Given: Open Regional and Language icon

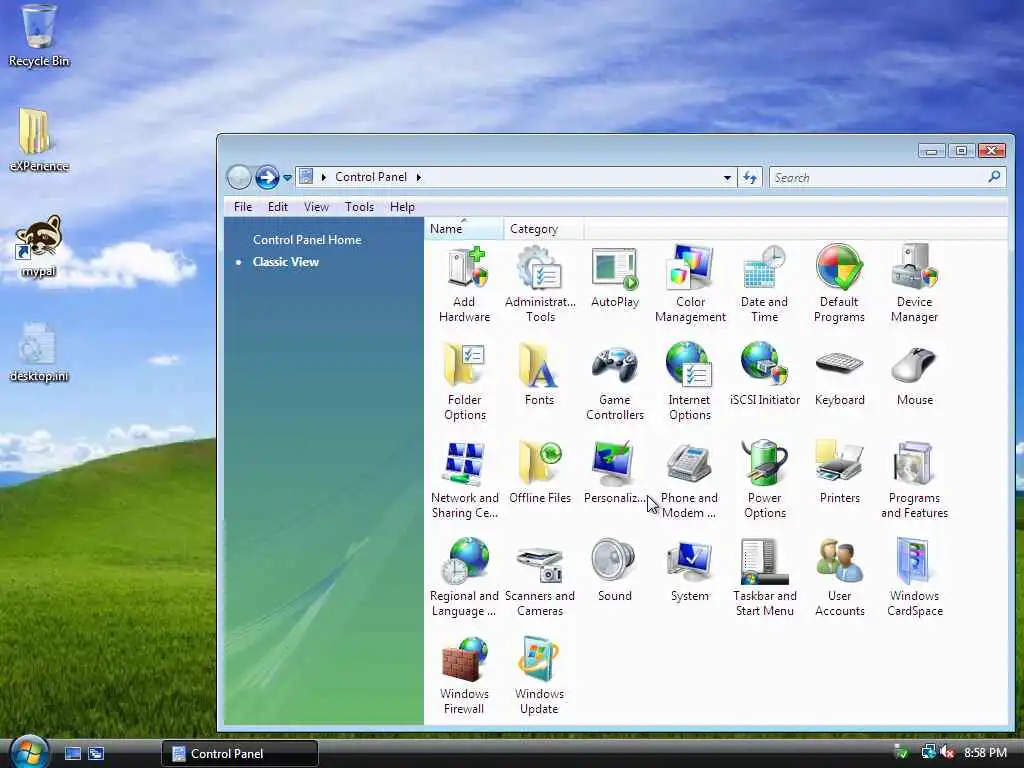Looking at the screenshot, I should pyautogui.click(x=465, y=577).
